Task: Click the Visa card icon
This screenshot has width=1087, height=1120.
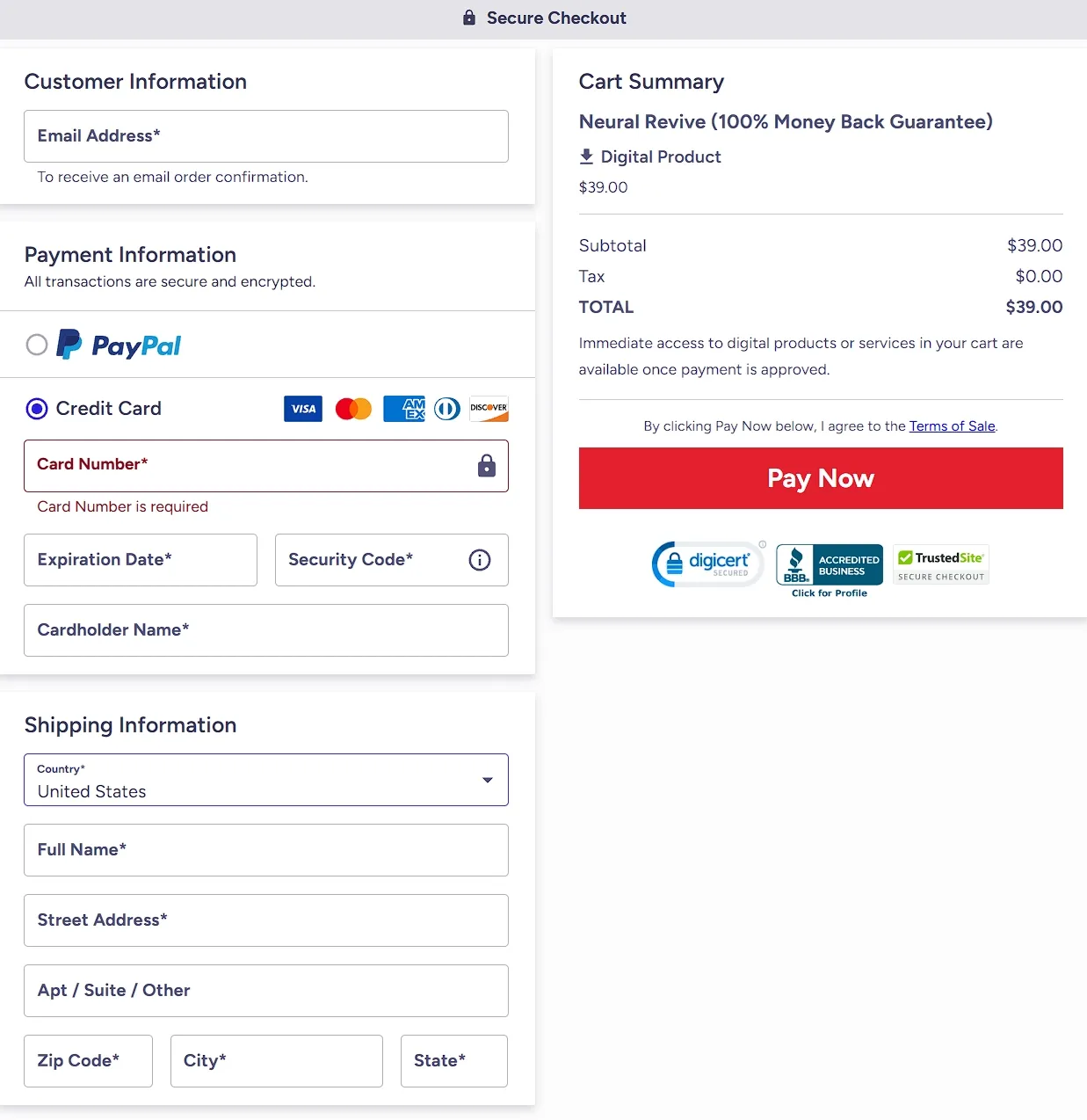Action: click(302, 408)
